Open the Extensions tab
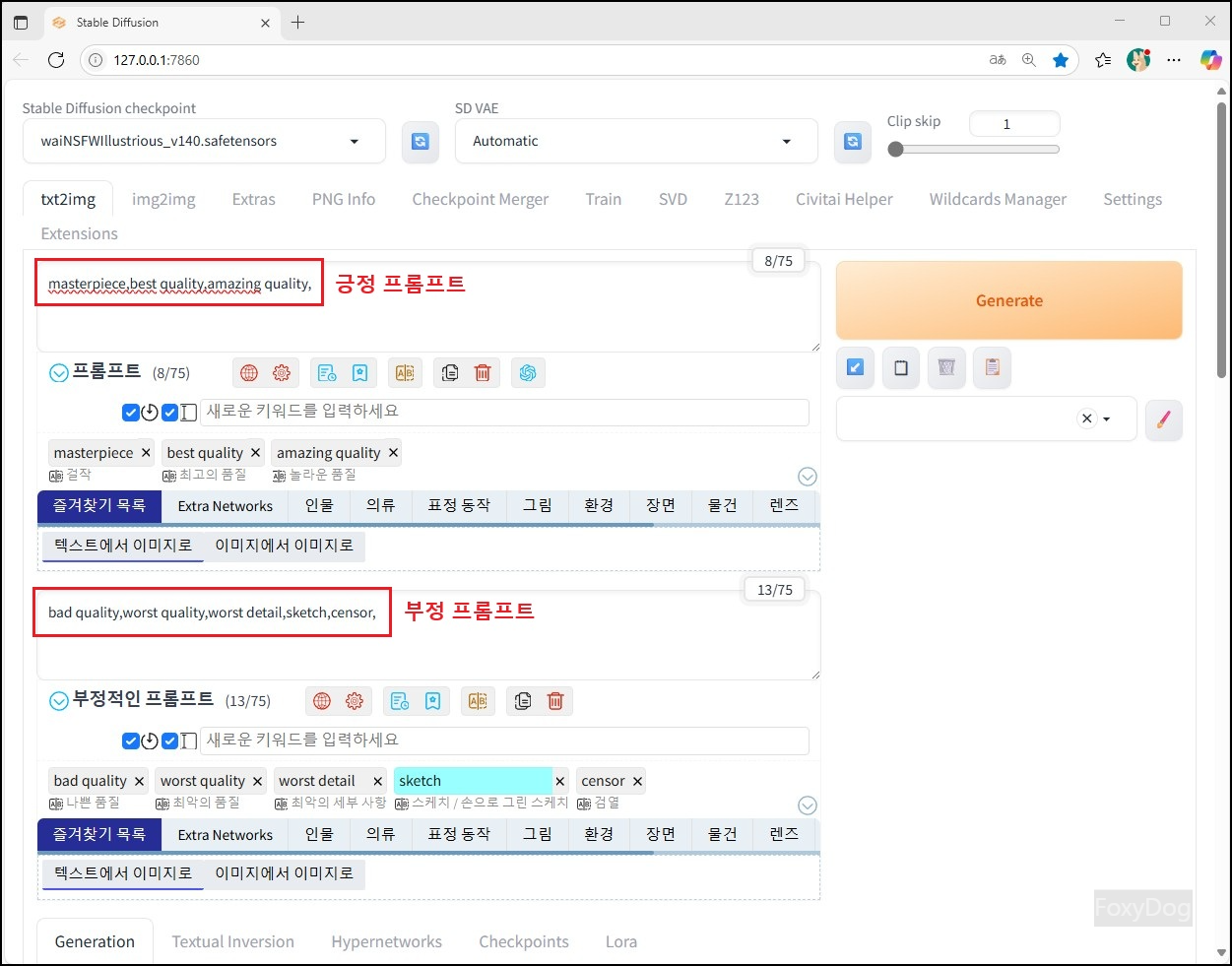The height and width of the screenshot is (966, 1232). (x=80, y=233)
